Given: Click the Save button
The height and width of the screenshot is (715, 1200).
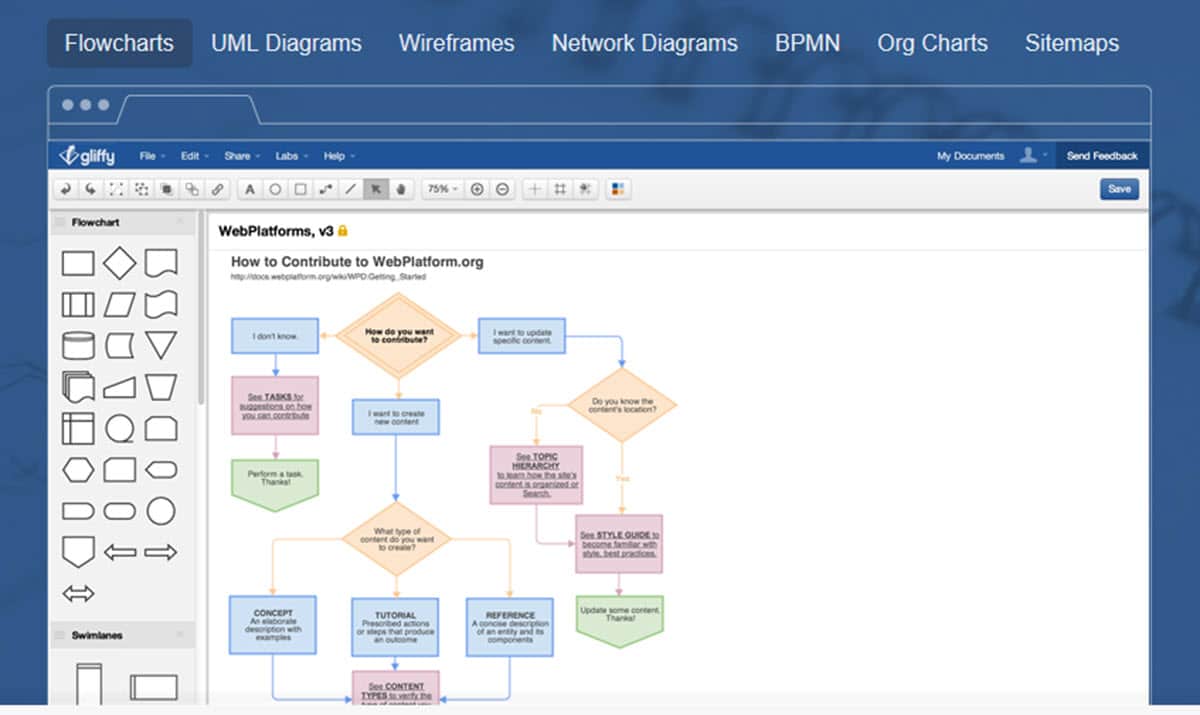Looking at the screenshot, I should (x=1119, y=189).
